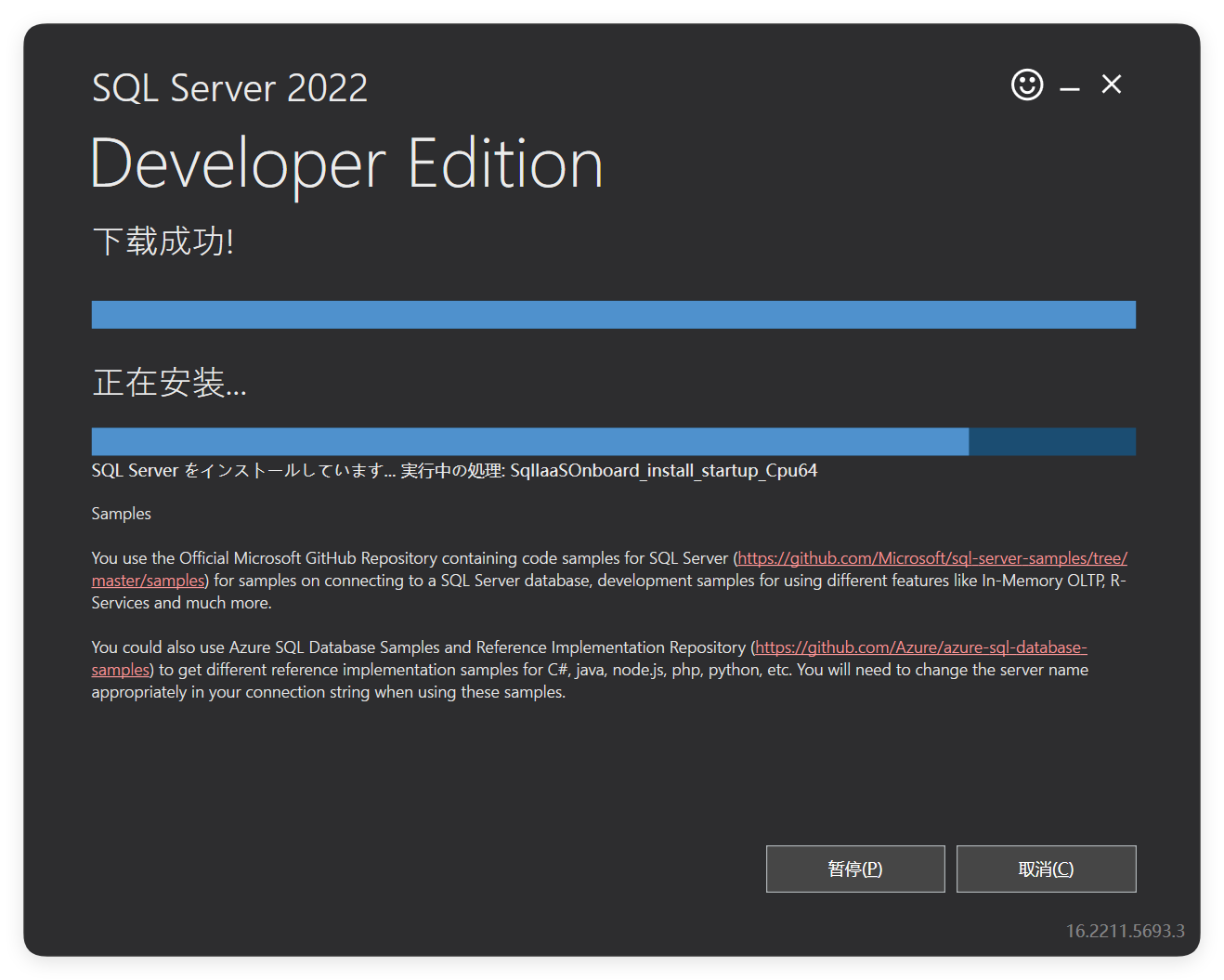Click the 下载成功! status text
The width and height of the screenshot is (1224, 980).
click(163, 242)
